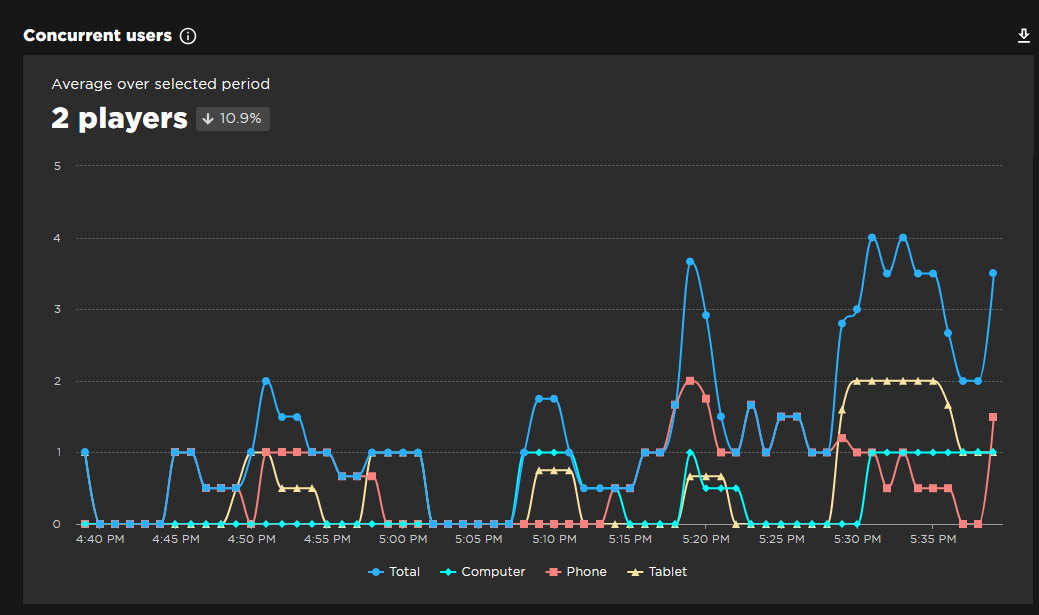Screen dimensions: 1039x615
Task: Click the Phone peak data point near 5:20 PM
Action: pyautogui.click(x=690, y=381)
